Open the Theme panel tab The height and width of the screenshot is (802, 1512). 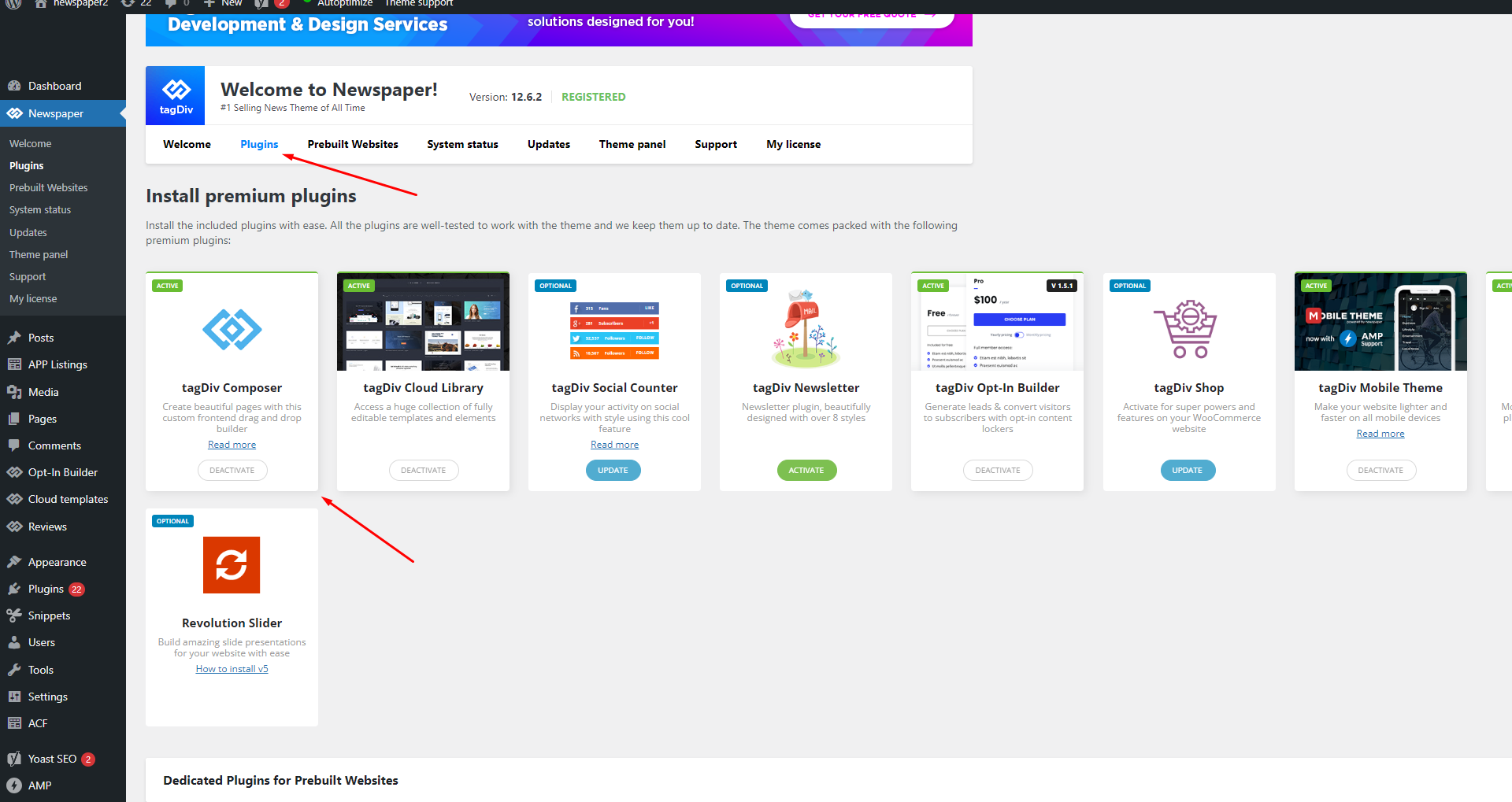(632, 144)
